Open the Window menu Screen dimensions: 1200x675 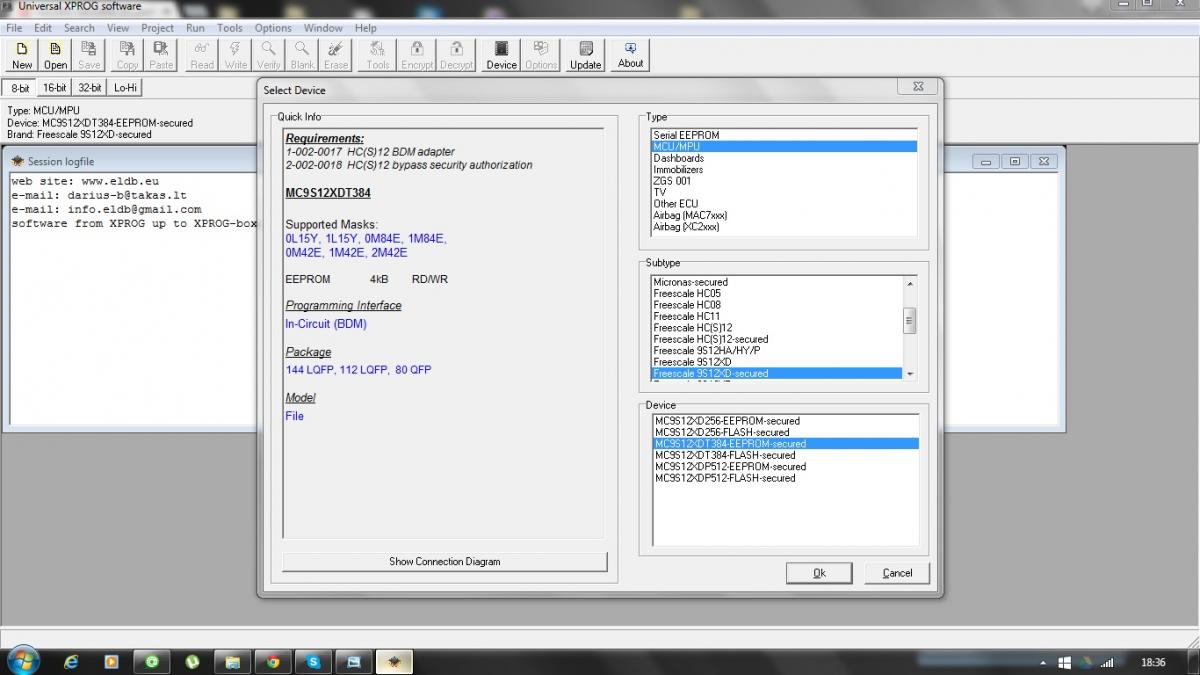[323, 28]
